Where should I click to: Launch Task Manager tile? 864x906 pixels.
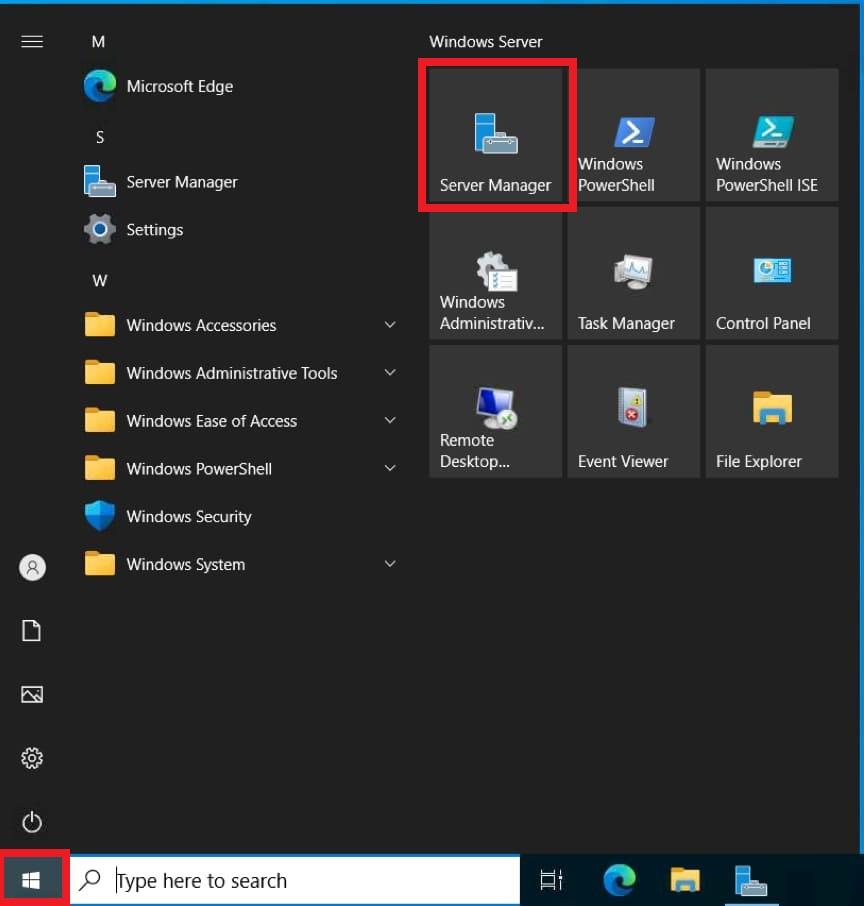[634, 276]
